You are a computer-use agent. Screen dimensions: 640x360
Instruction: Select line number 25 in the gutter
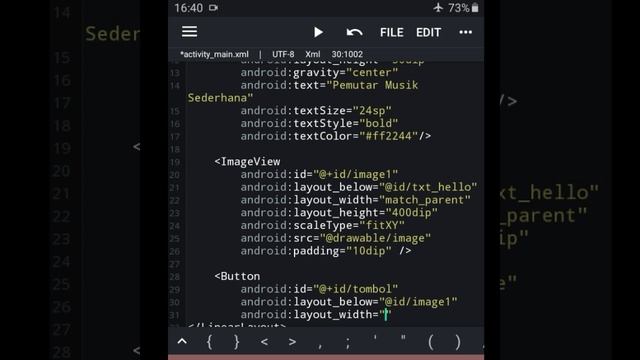pyautogui.click(x=175, y=238)
